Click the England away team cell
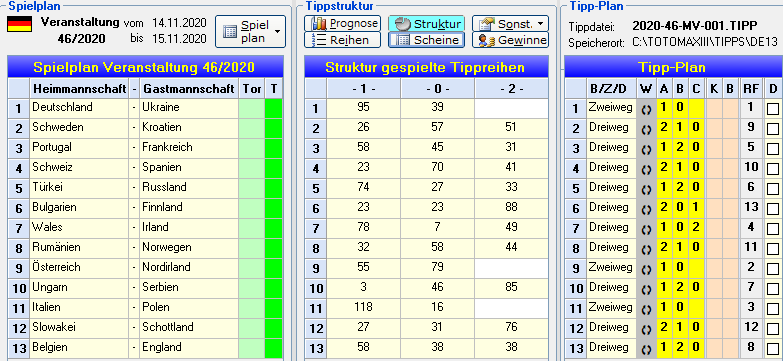The width and height of the screenshot is (783, 361). tap(189, 348)
